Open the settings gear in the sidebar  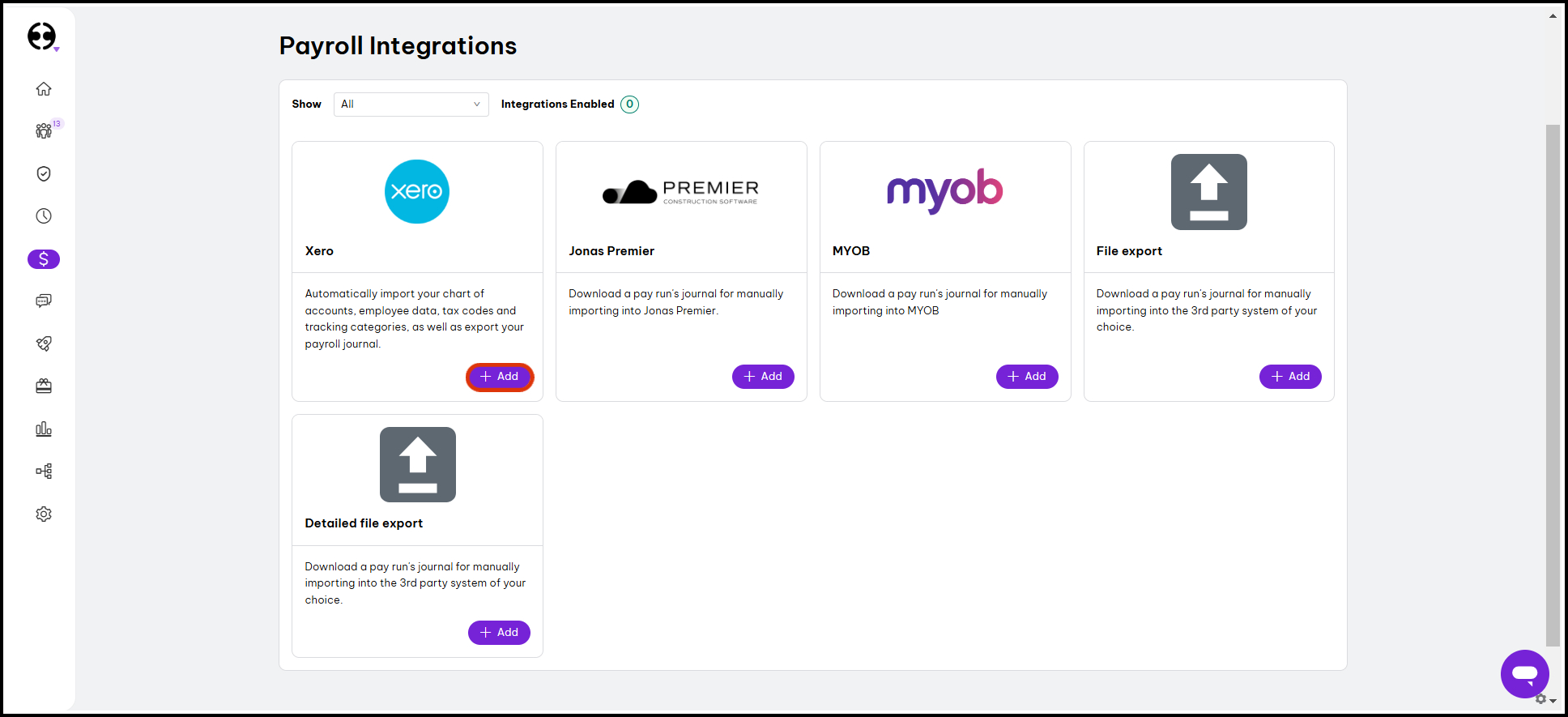(x=44, y=514)
